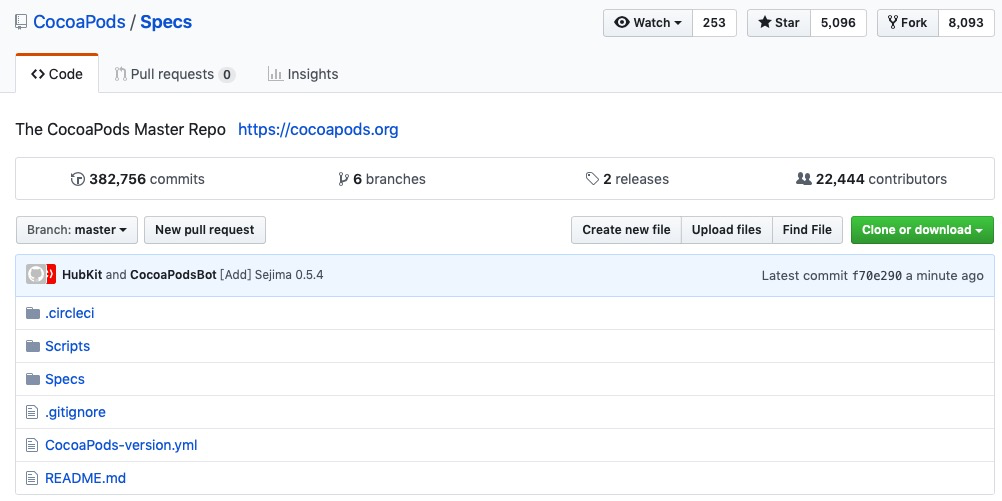
Task: Click the New pull request button
Action: [x=204, y=230]
